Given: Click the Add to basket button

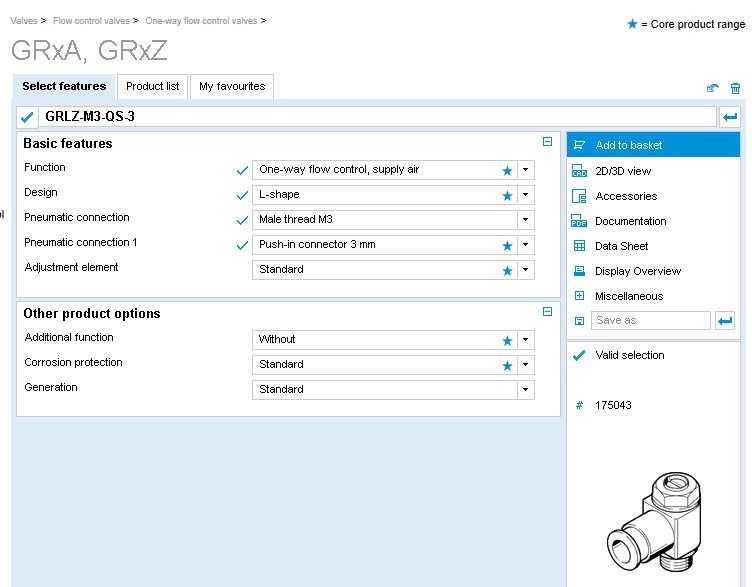Looking at the screenshot, I should pyautogui.click(x=653, y=145).
